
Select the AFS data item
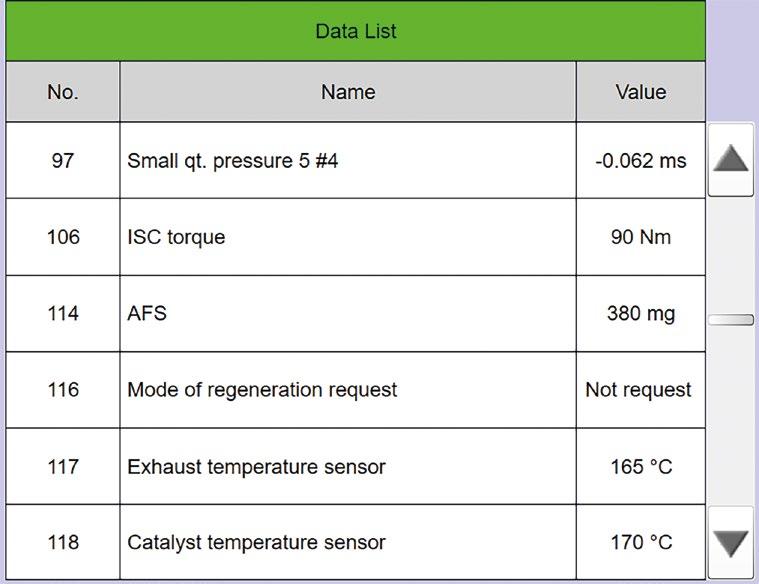click(x=347, y=313)
